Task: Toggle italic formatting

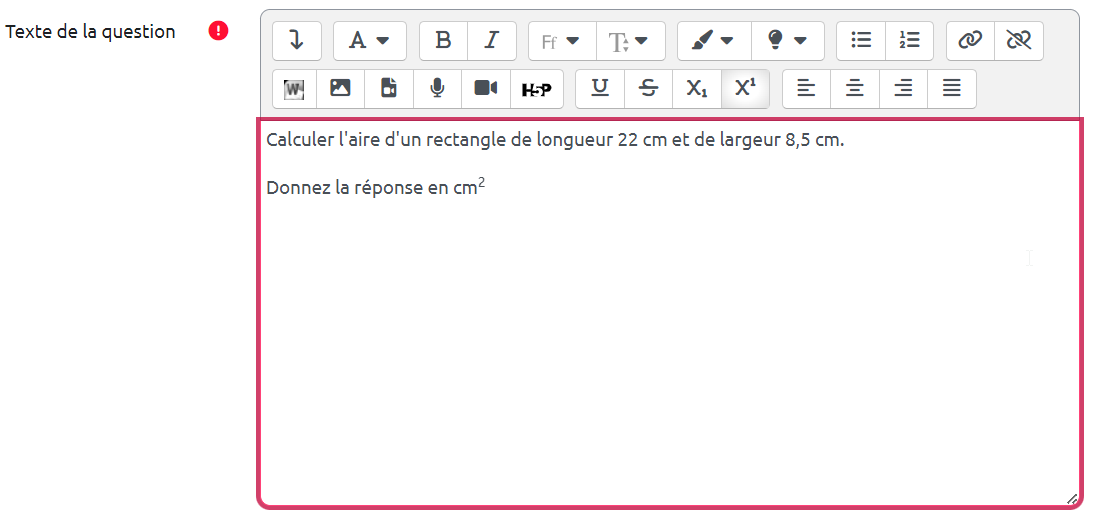Action: click(x=491, y=41)
